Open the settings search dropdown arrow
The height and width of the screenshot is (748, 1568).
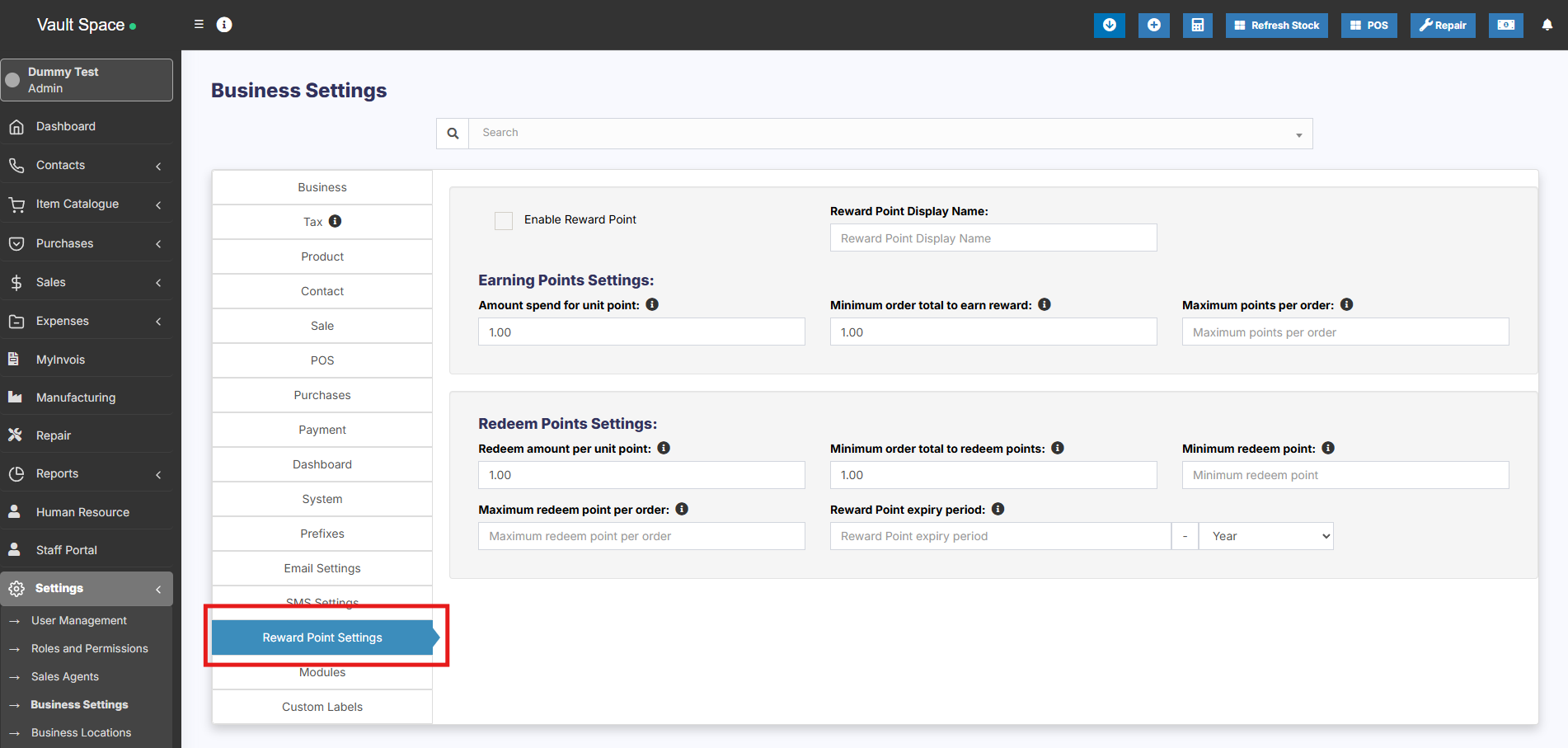click(1298, 134)
